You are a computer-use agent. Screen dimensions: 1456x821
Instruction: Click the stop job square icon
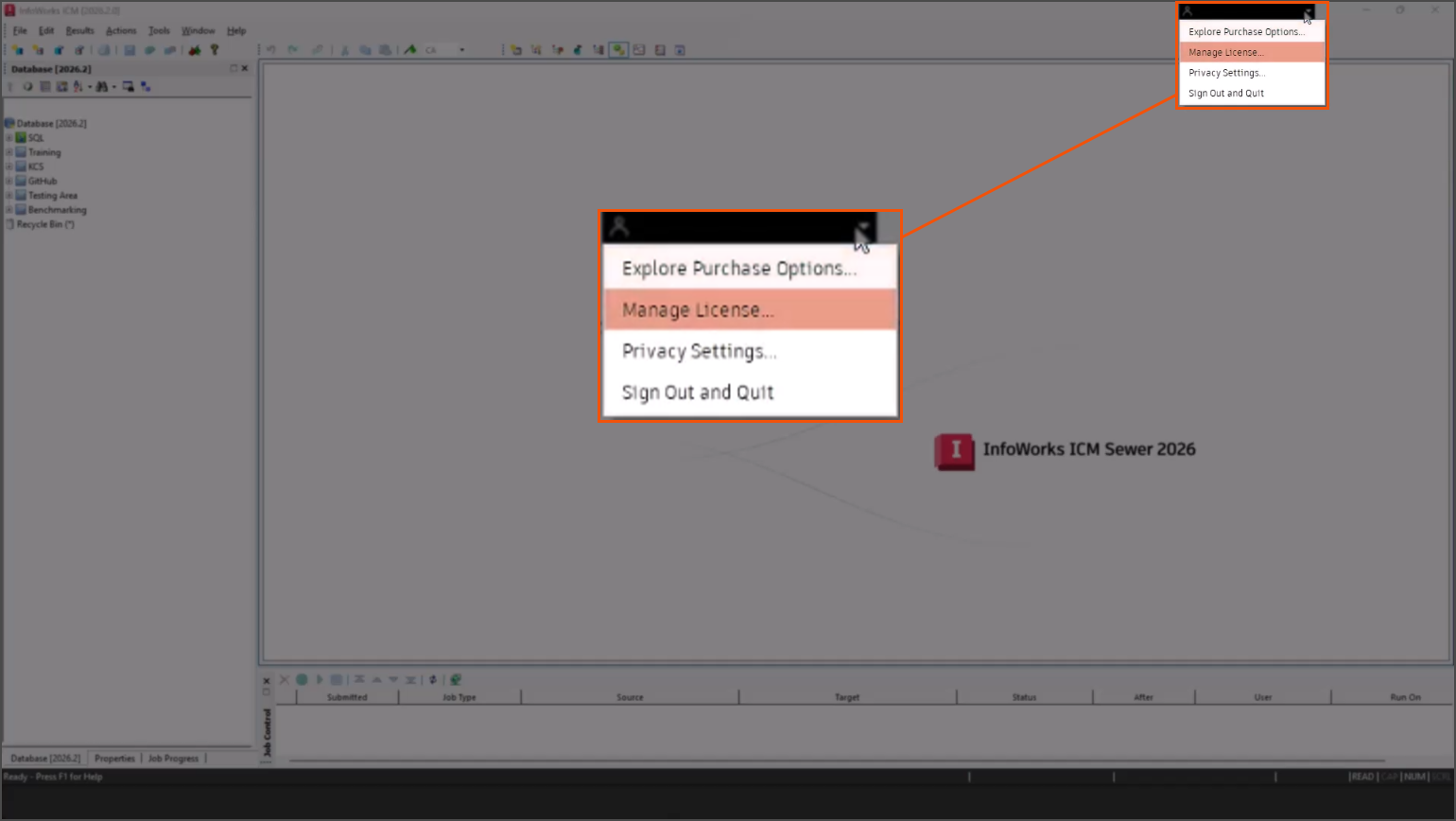[337, 679]
